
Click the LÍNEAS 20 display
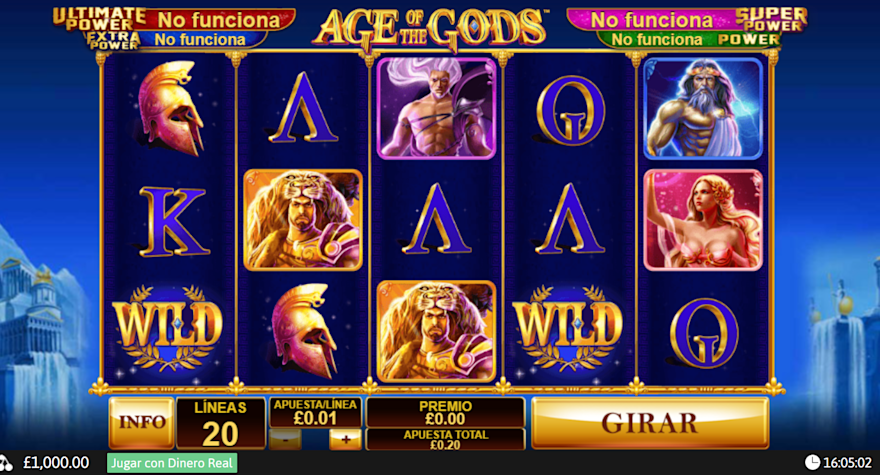[x=221, y=423]
